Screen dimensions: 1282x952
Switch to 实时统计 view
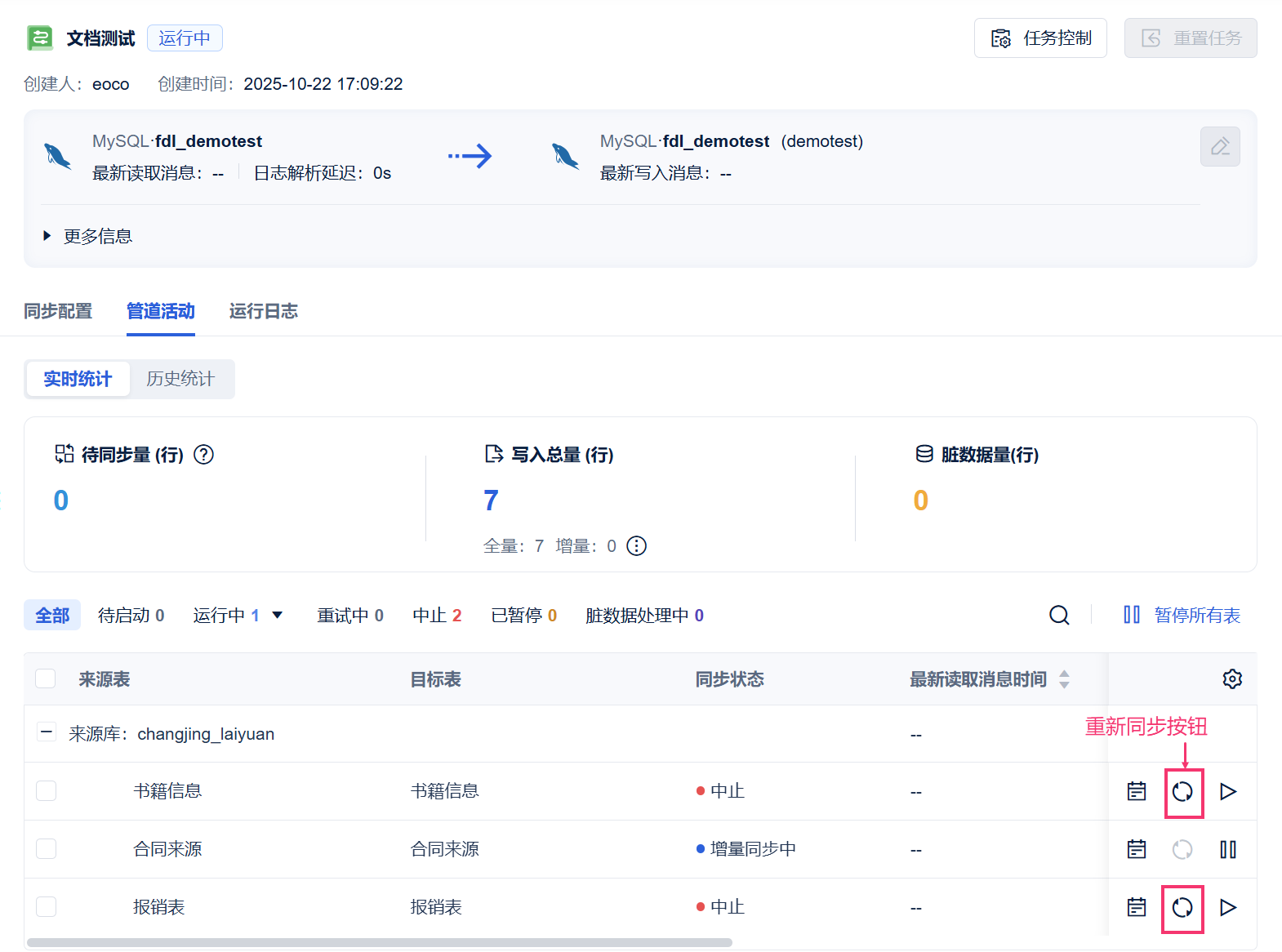pos(78,379)
